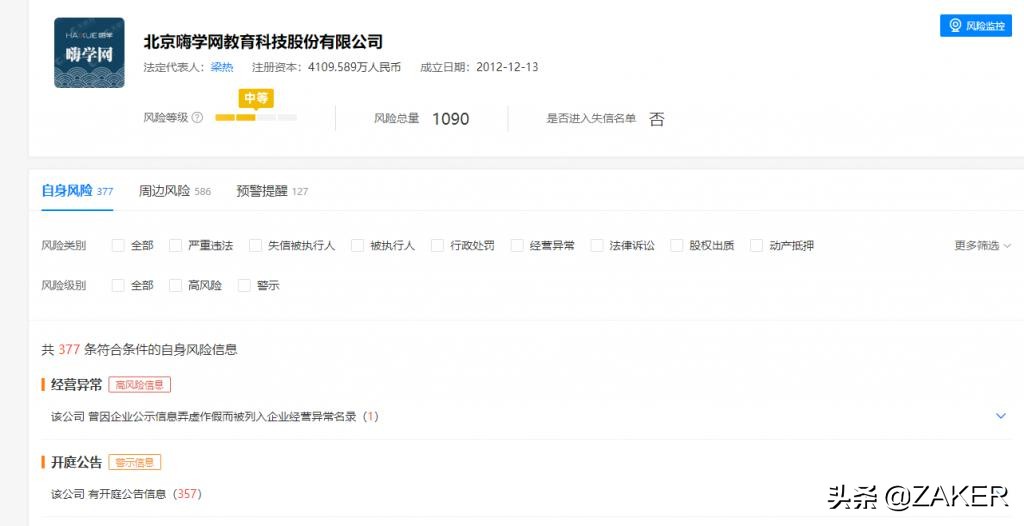The height and width of the screenshot is (526, 1024).
Task: Switch to the 周边风险 tab
Action: click(x=174, y=191)
